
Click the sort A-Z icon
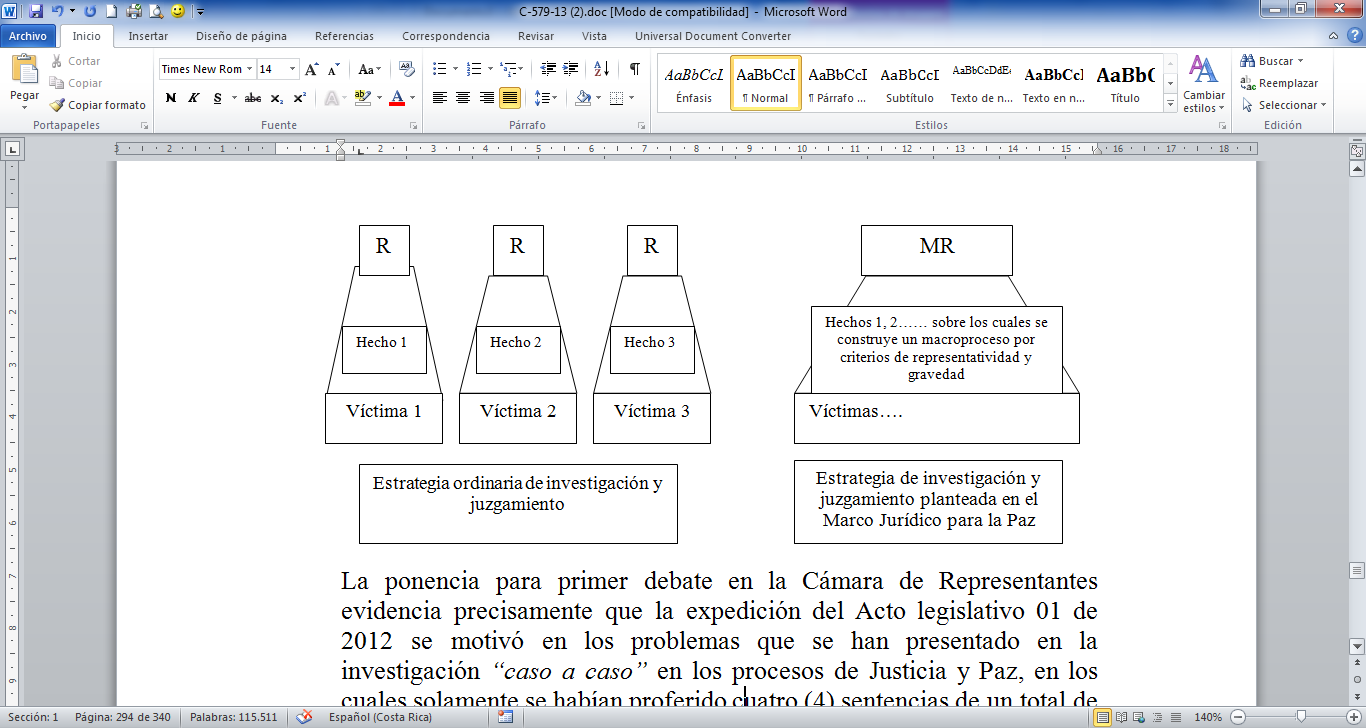click(601, 69)
